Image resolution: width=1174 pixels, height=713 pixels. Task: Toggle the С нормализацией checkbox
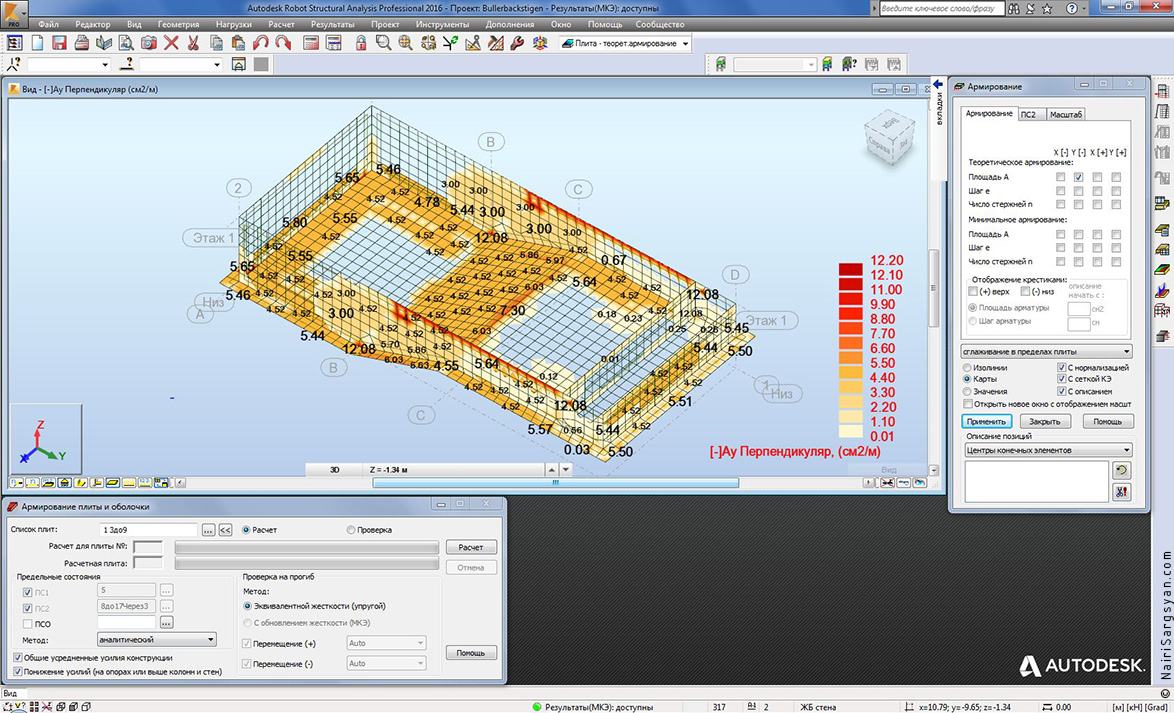click(x=1062, y=368)
